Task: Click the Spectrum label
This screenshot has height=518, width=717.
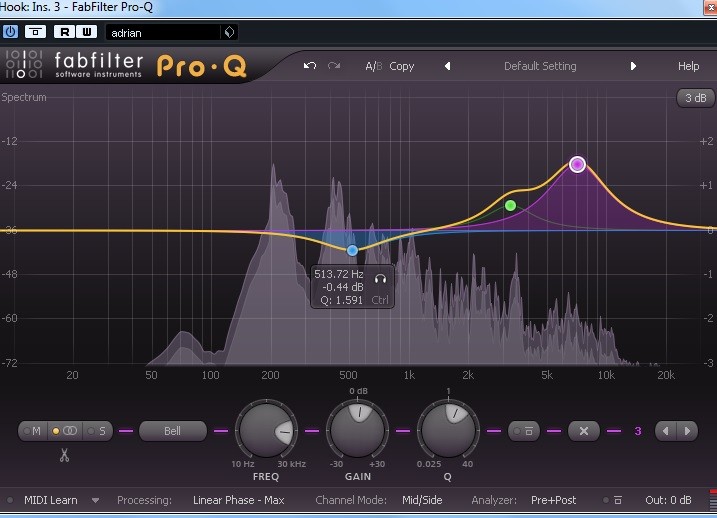Action: [x=24, y=97]
